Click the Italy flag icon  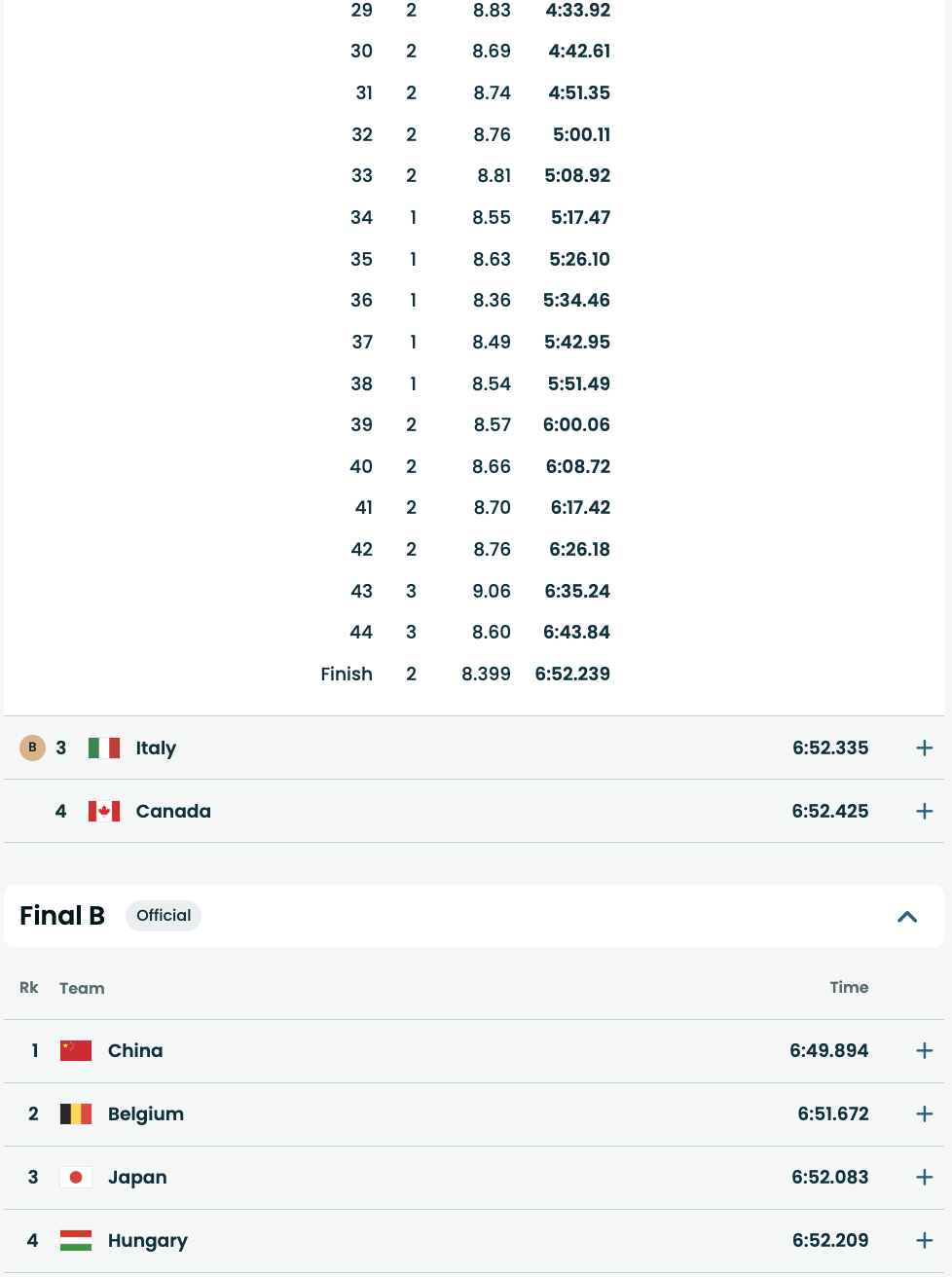(104, 748)
